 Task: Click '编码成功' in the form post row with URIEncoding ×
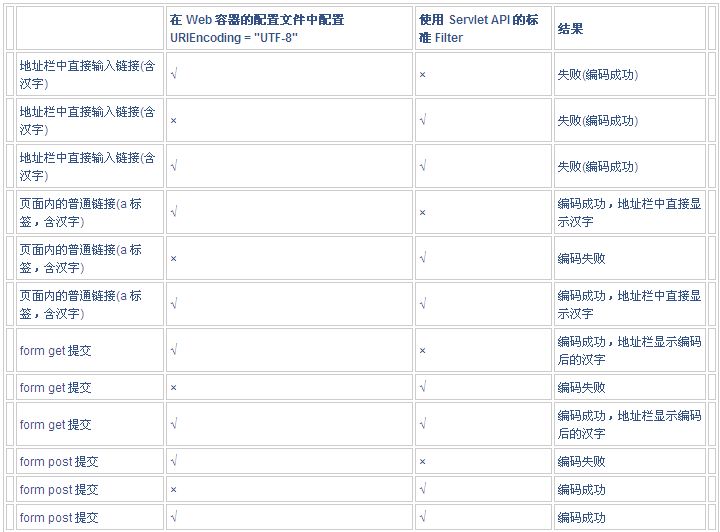pos(581,490)
